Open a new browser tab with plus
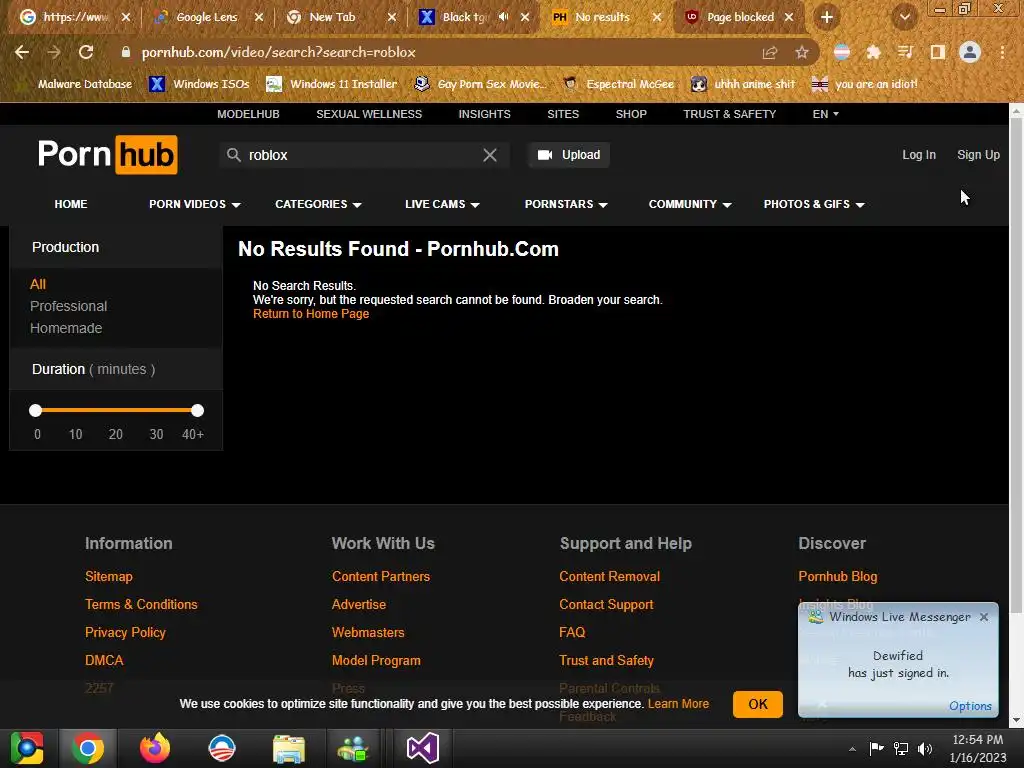The image size is (1024, 768). point(827,17)
